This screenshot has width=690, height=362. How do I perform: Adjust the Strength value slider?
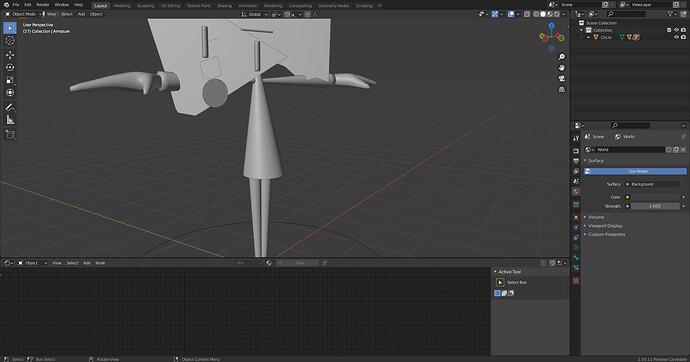(655, 206)
